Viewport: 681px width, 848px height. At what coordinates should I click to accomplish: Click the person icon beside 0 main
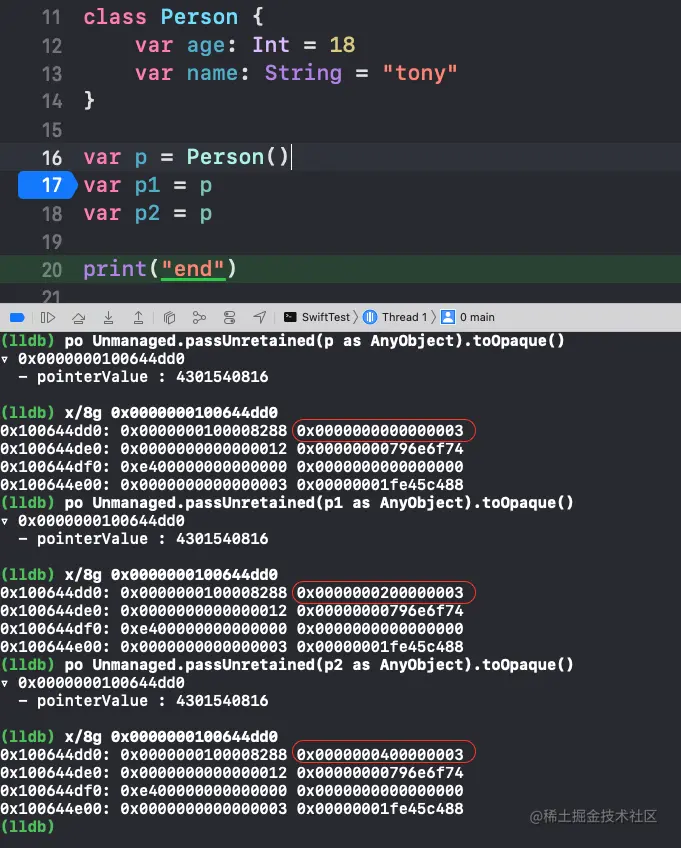(448, 317)
